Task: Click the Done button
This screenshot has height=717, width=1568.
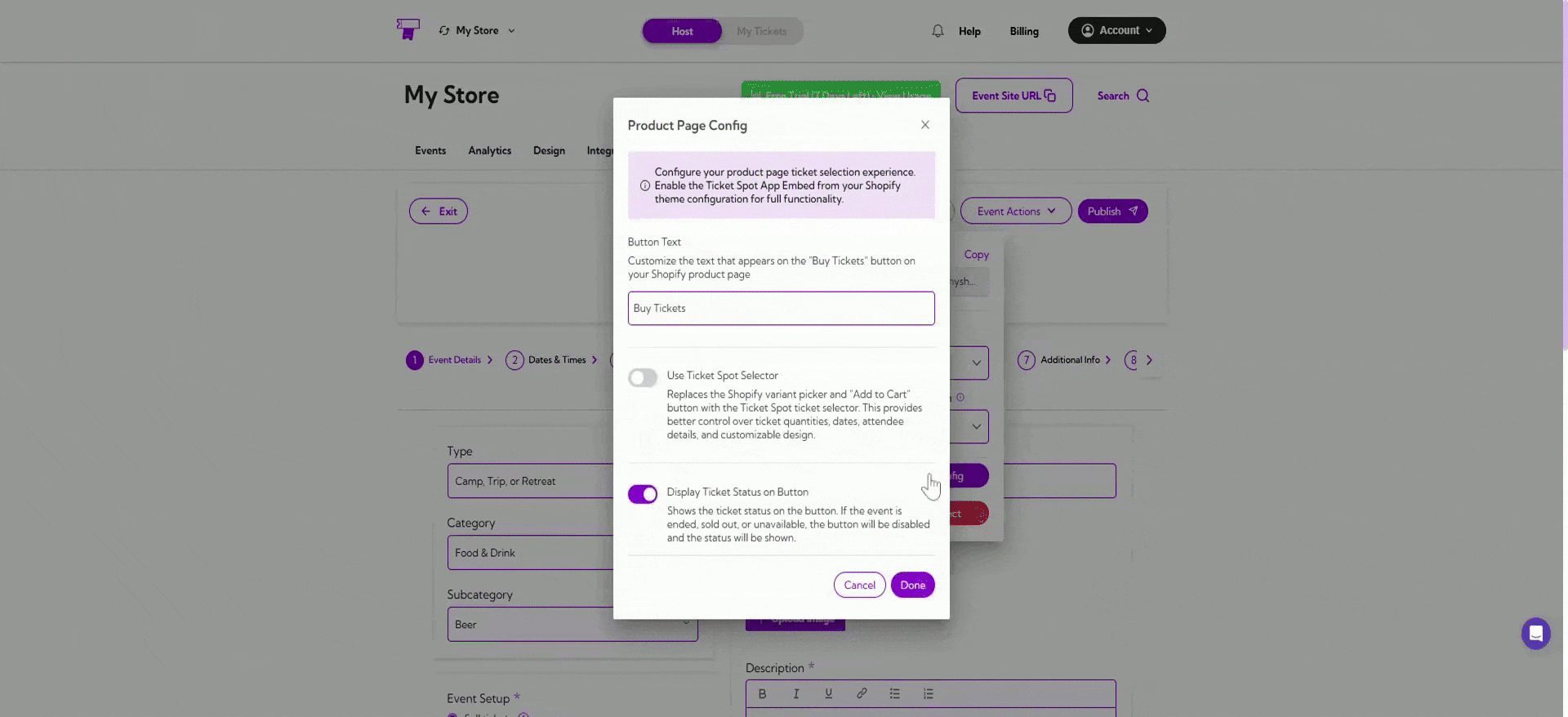Action: tap(912, 585)
